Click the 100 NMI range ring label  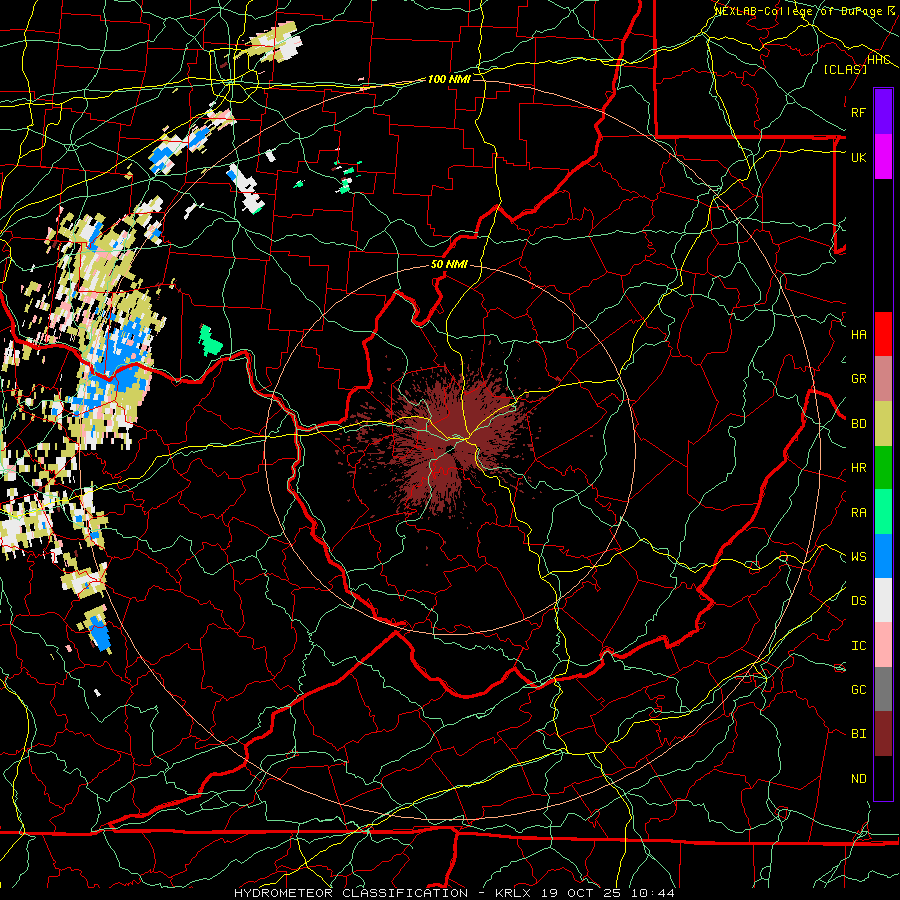[449, 79]
